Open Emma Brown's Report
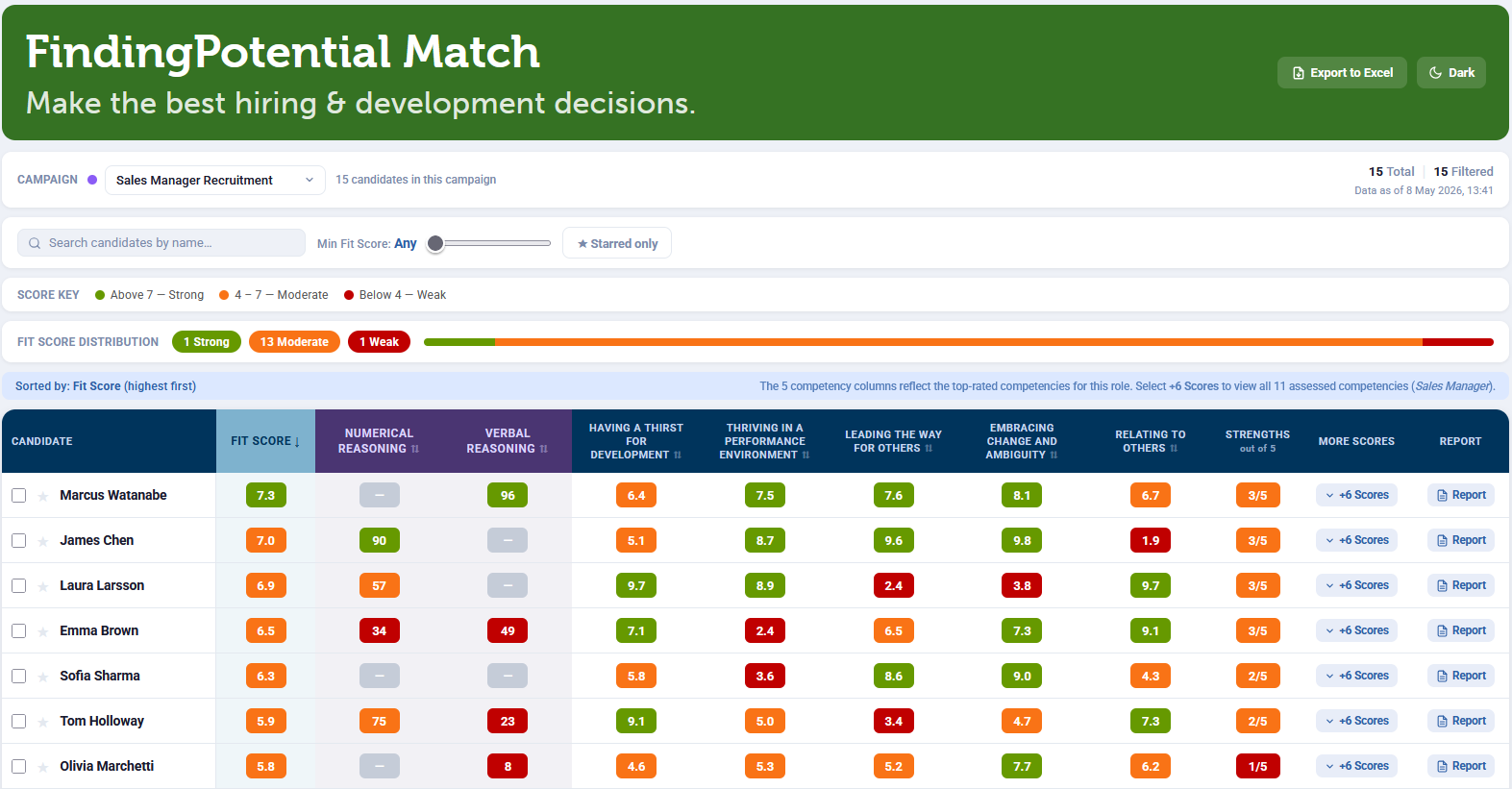The image size is (1512, 789). click(1461, 630)
